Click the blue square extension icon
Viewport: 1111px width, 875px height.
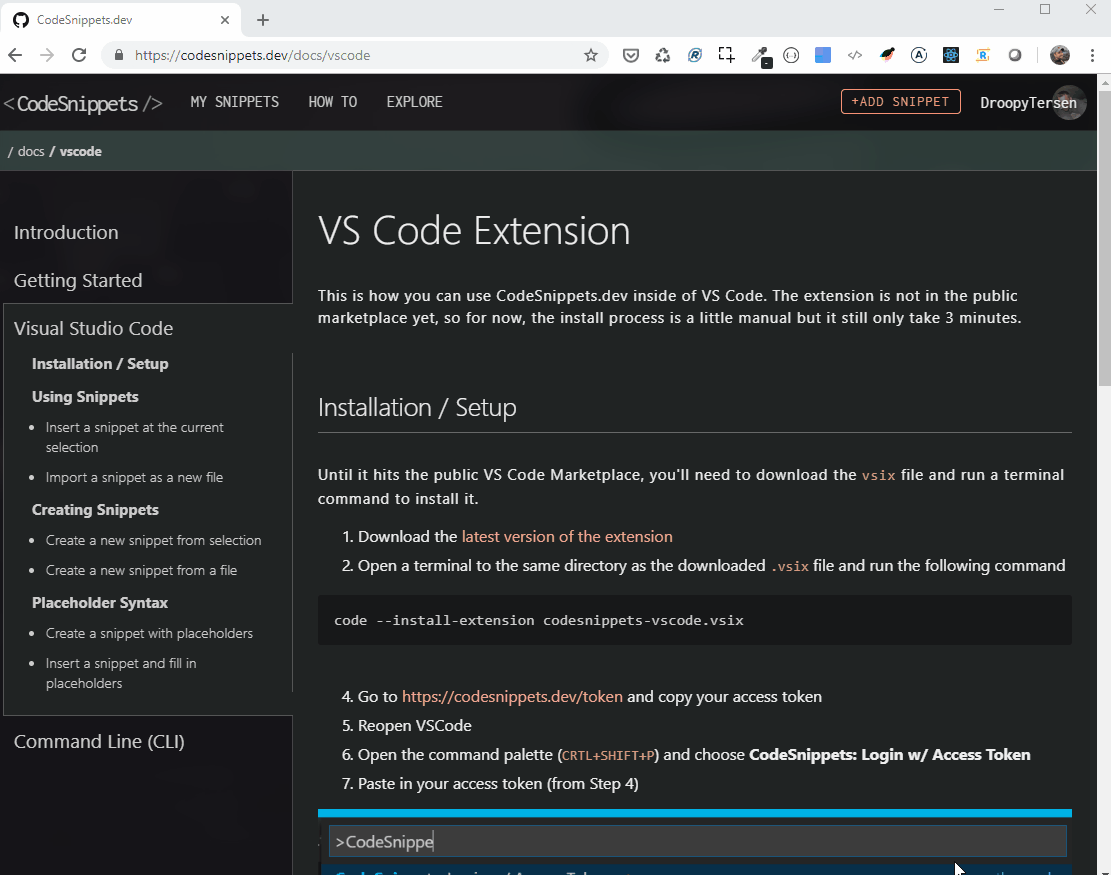point(823,55)
